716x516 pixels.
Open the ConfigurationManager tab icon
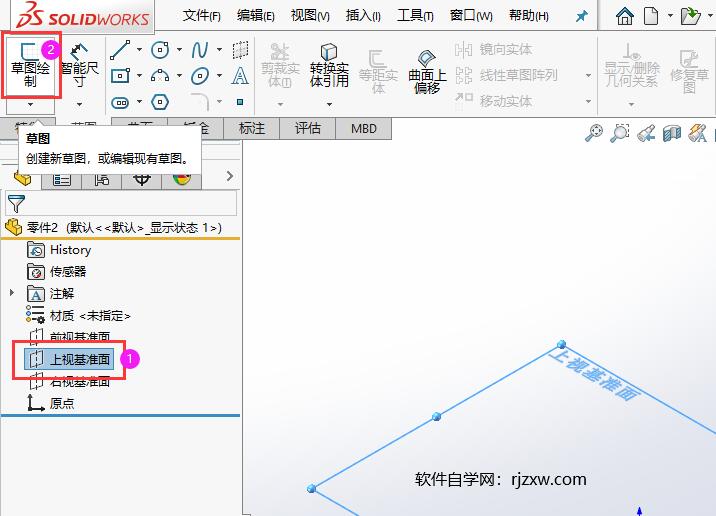pyautogui.click(x=101, y=179)
